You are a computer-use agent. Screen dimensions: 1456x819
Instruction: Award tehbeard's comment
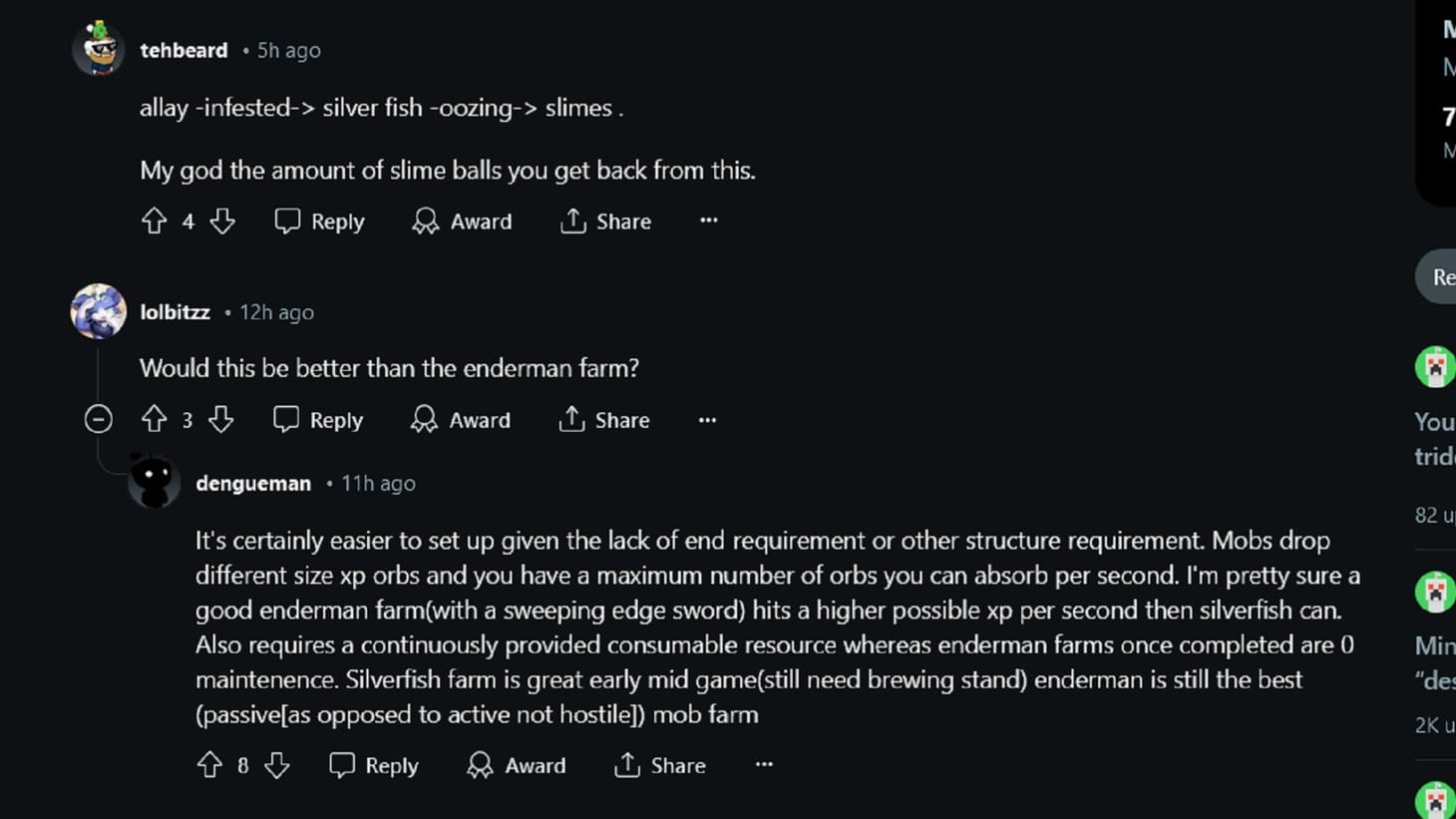point(462,221)
